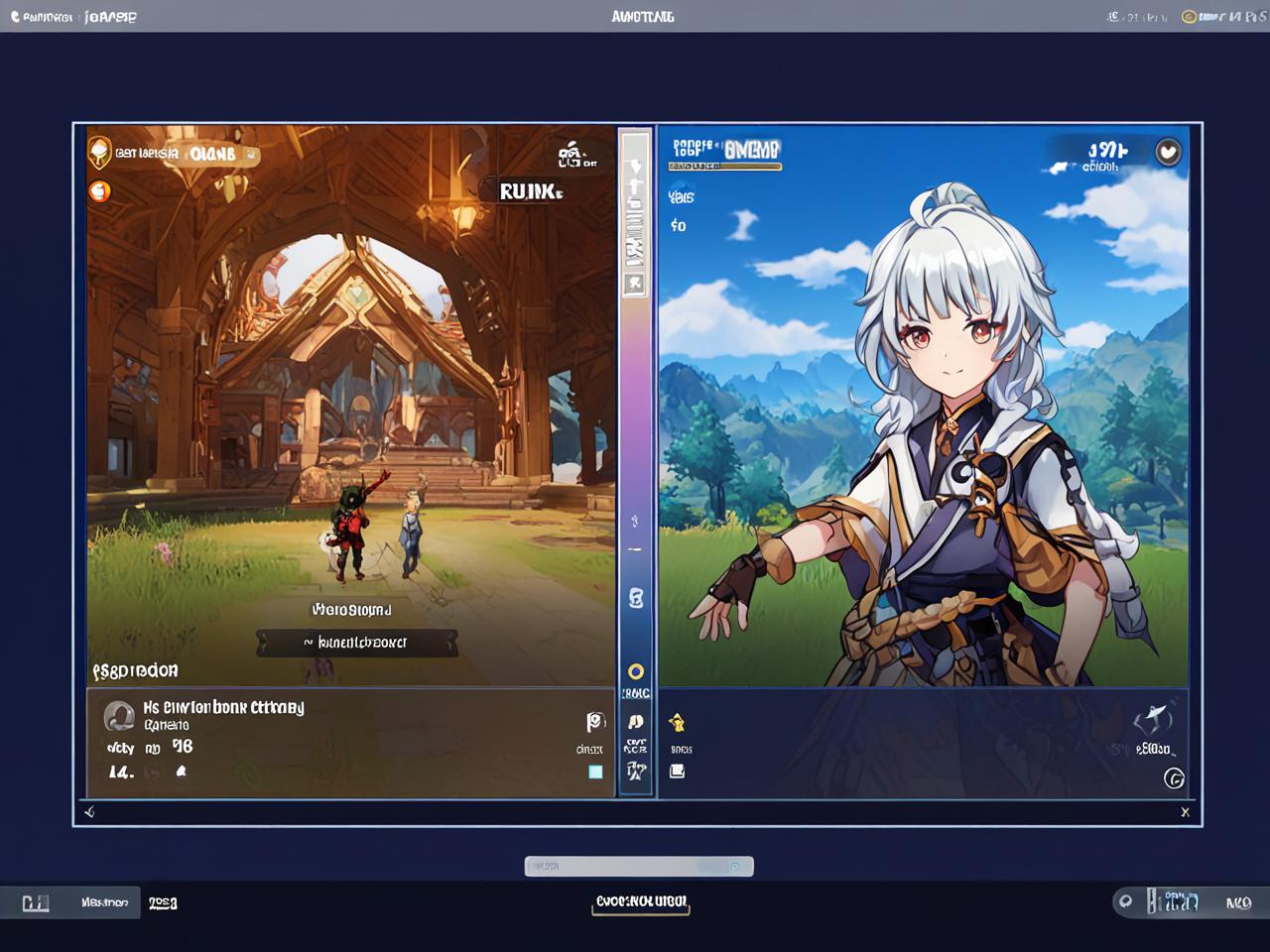This screenshot has height=952, width=1270.
Task: Click the health bar under the character name
Action: click(725, 167)
